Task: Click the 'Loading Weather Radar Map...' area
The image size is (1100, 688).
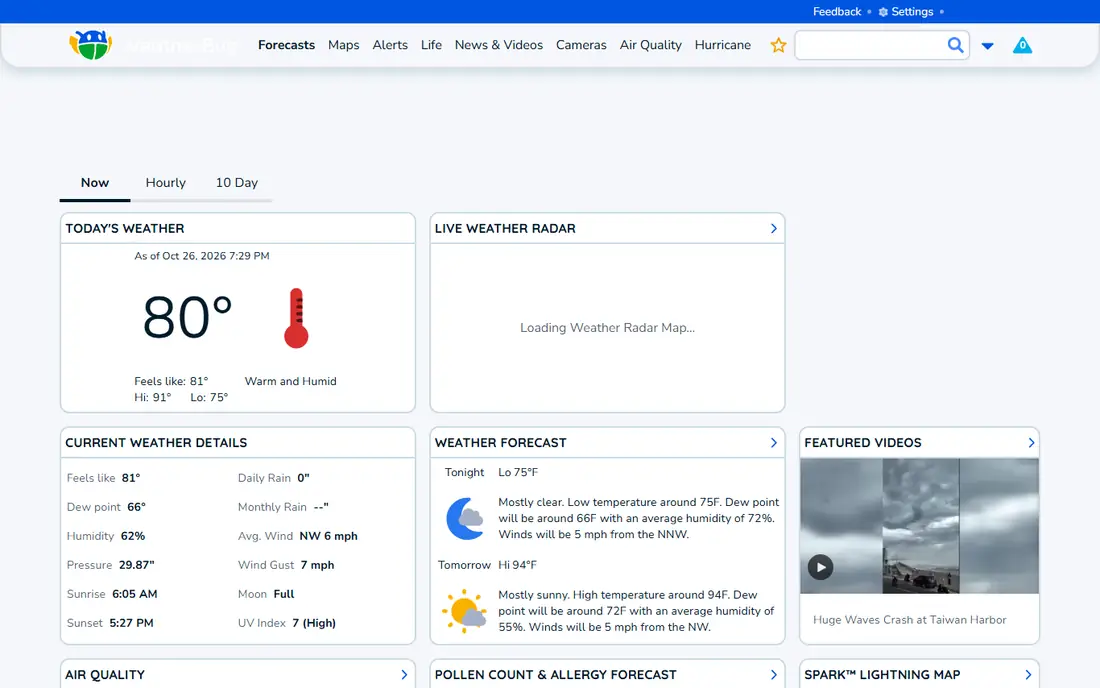Action: pyautogui.click(x=608, y=328)
